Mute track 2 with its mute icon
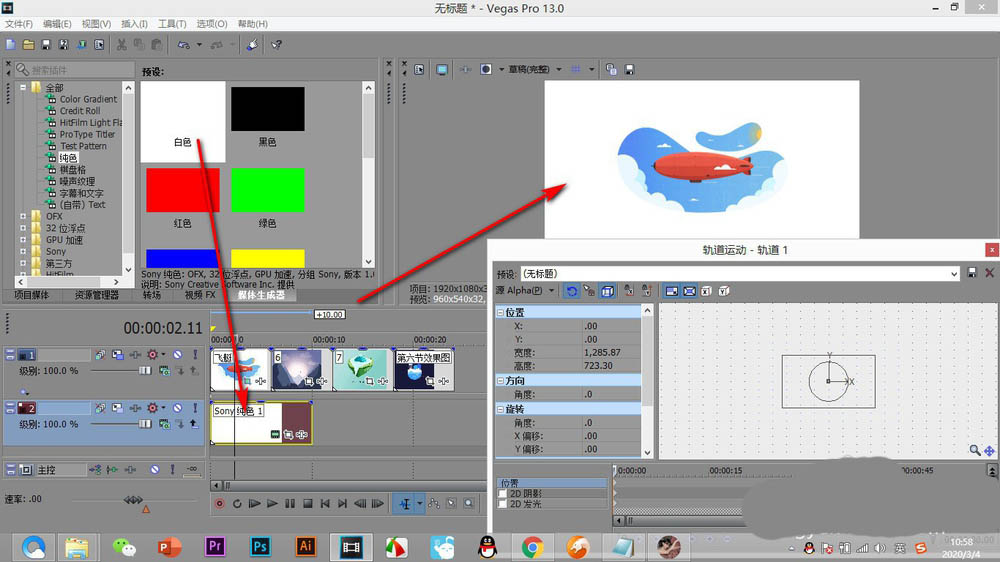The image size is (1000, 562). [x=177, y=408]
